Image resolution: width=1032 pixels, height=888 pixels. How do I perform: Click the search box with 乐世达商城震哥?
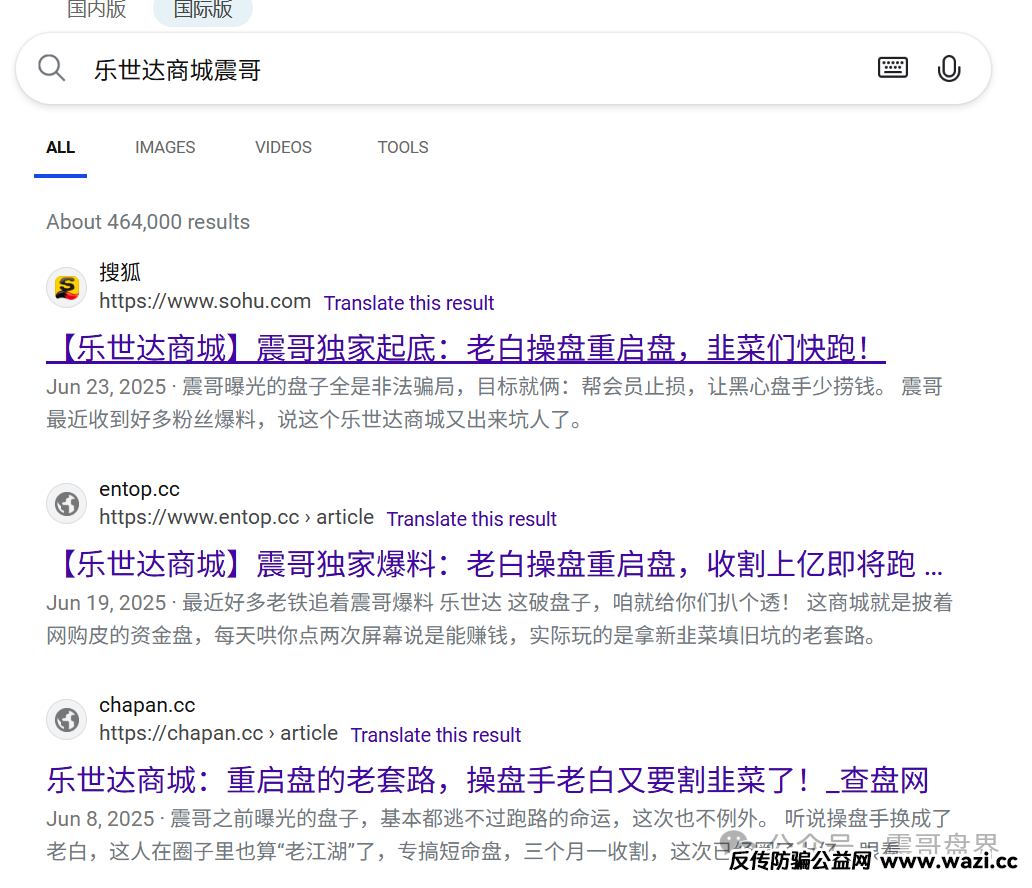coord(503,68)
